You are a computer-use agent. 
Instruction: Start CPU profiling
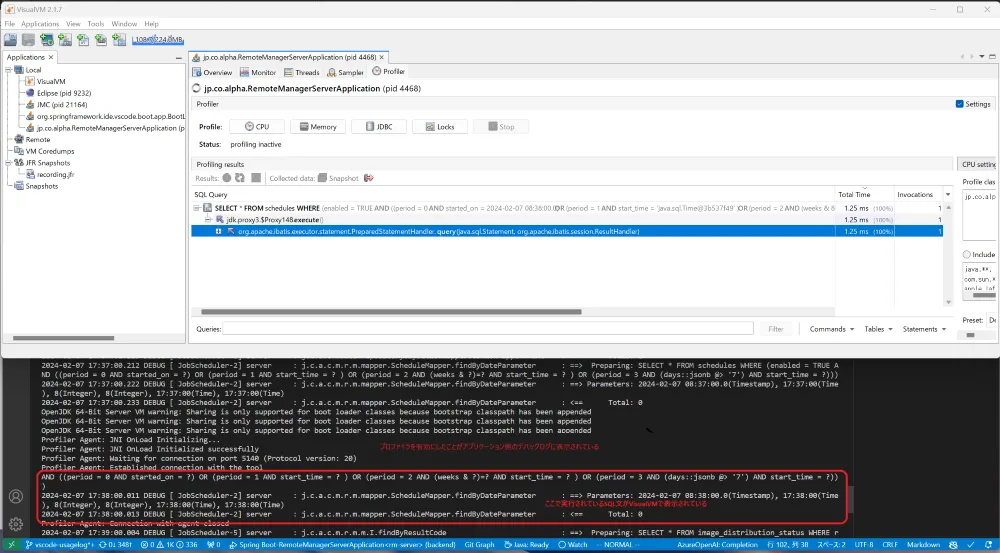(256, 126)
